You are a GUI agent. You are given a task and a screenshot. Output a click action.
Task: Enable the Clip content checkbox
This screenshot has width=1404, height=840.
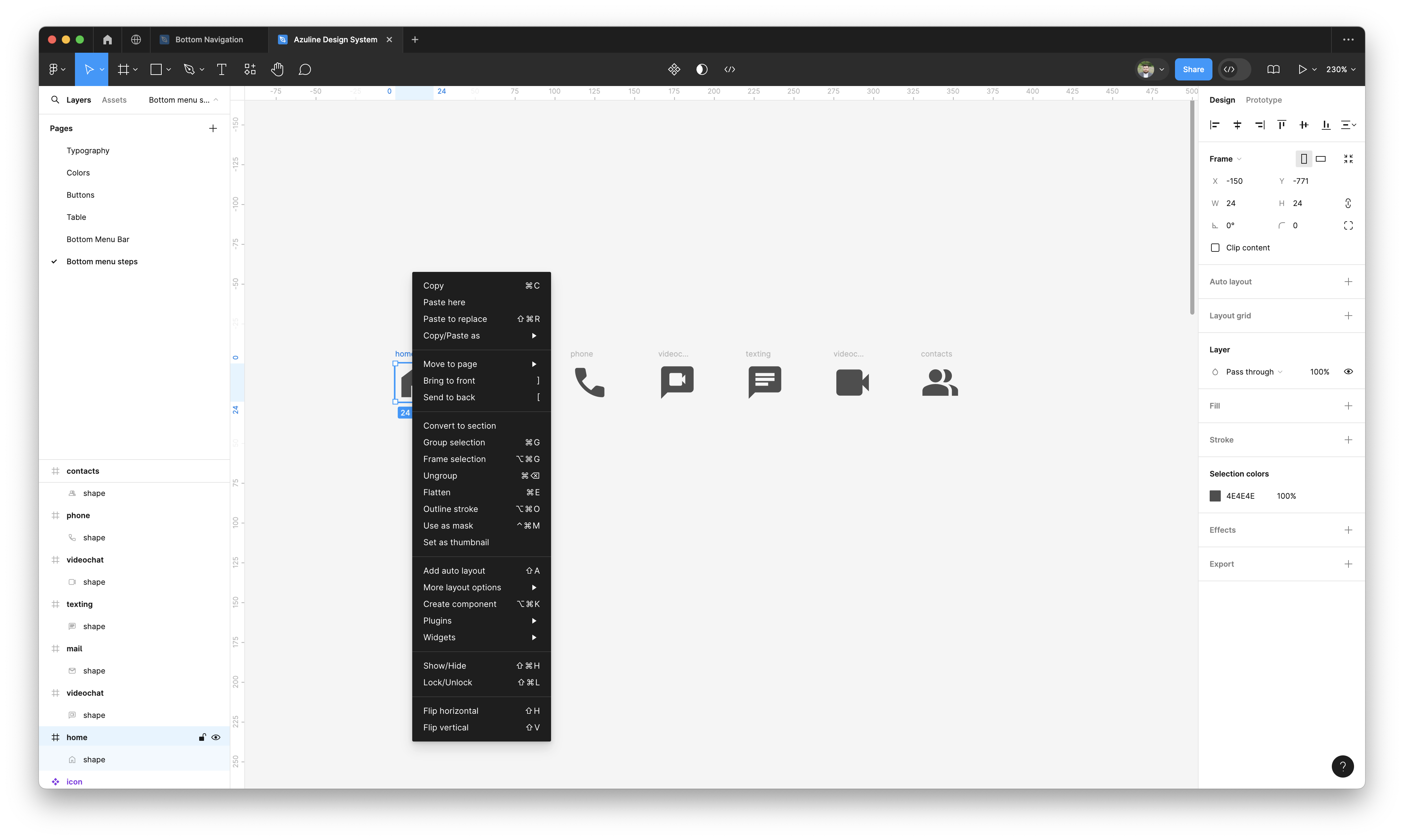coord(1215,248)
